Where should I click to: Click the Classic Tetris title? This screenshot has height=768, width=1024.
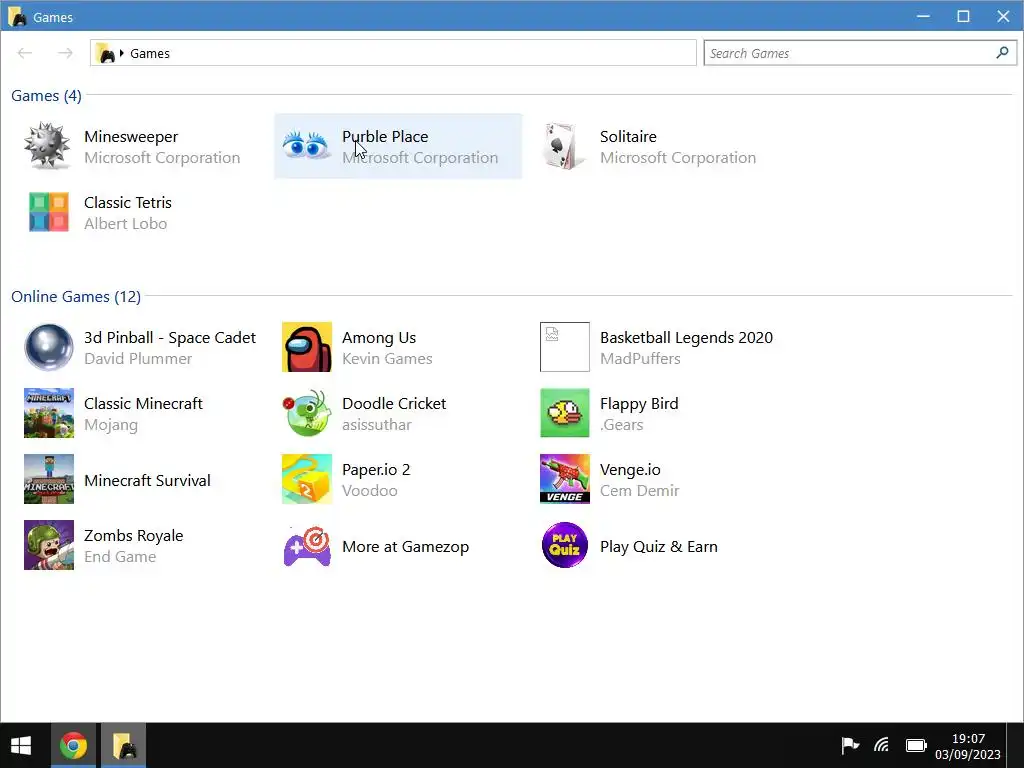click(128, 202)
